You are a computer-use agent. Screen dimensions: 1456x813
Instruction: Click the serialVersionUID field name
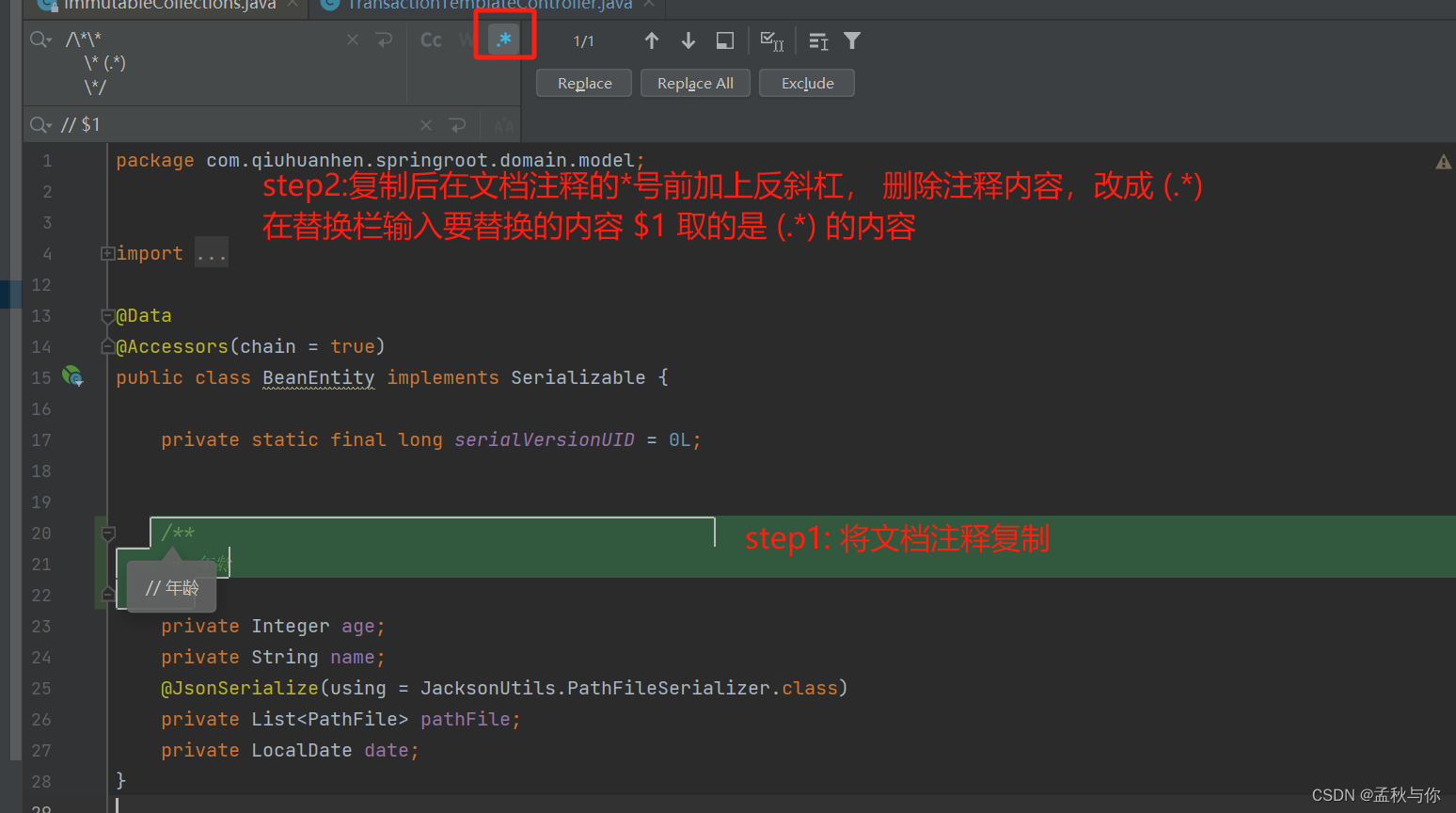[545, 439]
